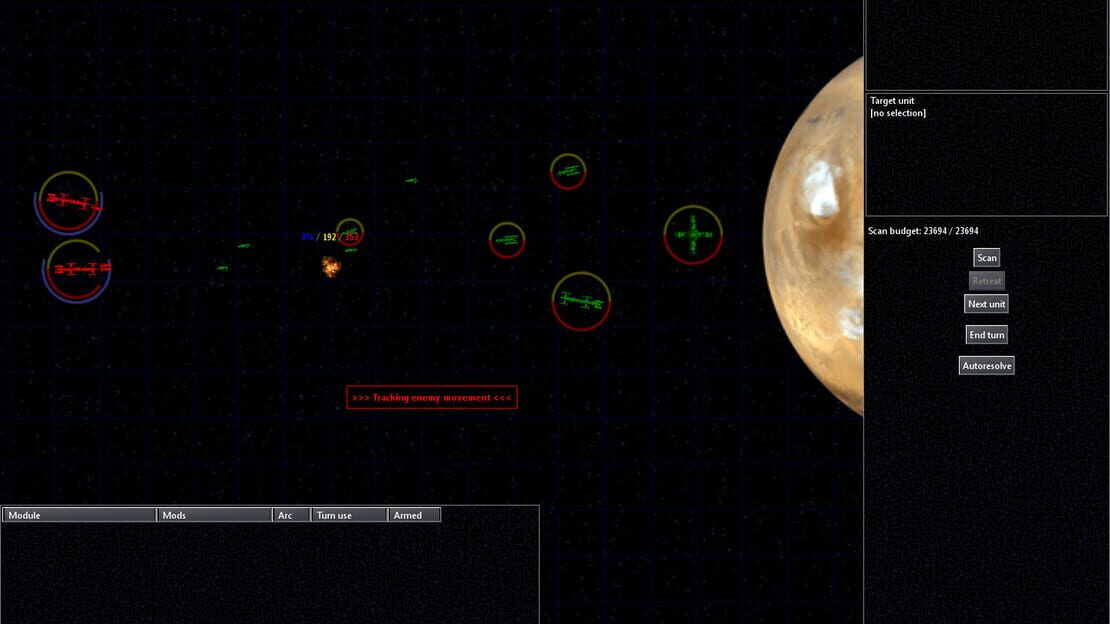The width and height of the screenshot is (1110, 624).
Task: Sort by the Mods column header
Action: 214,515
